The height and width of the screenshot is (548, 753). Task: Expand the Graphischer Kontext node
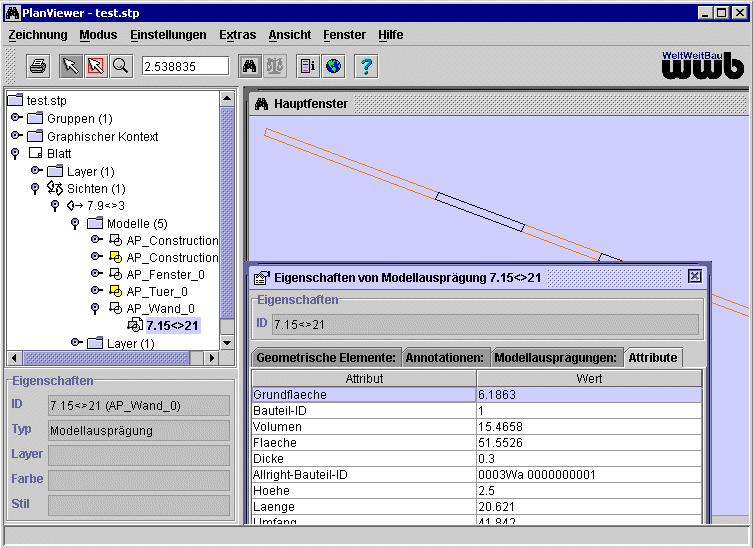point(17,135)
